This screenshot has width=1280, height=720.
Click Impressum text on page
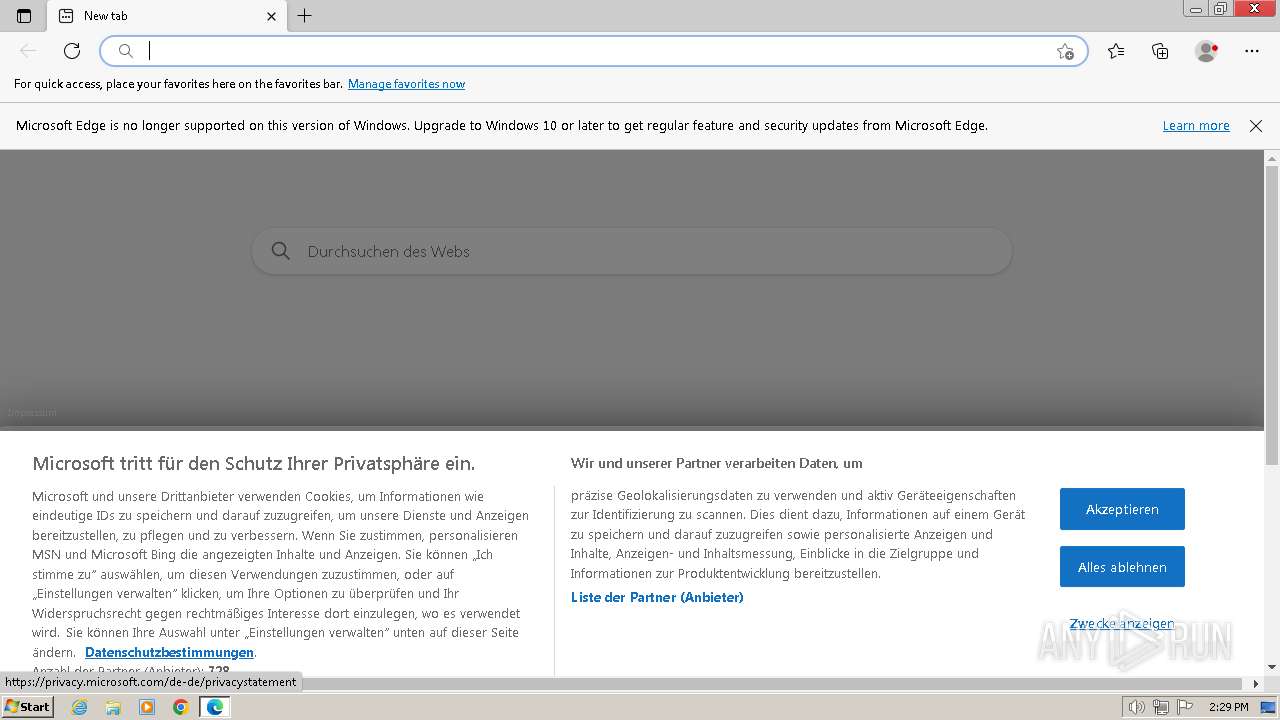[32, 413]
